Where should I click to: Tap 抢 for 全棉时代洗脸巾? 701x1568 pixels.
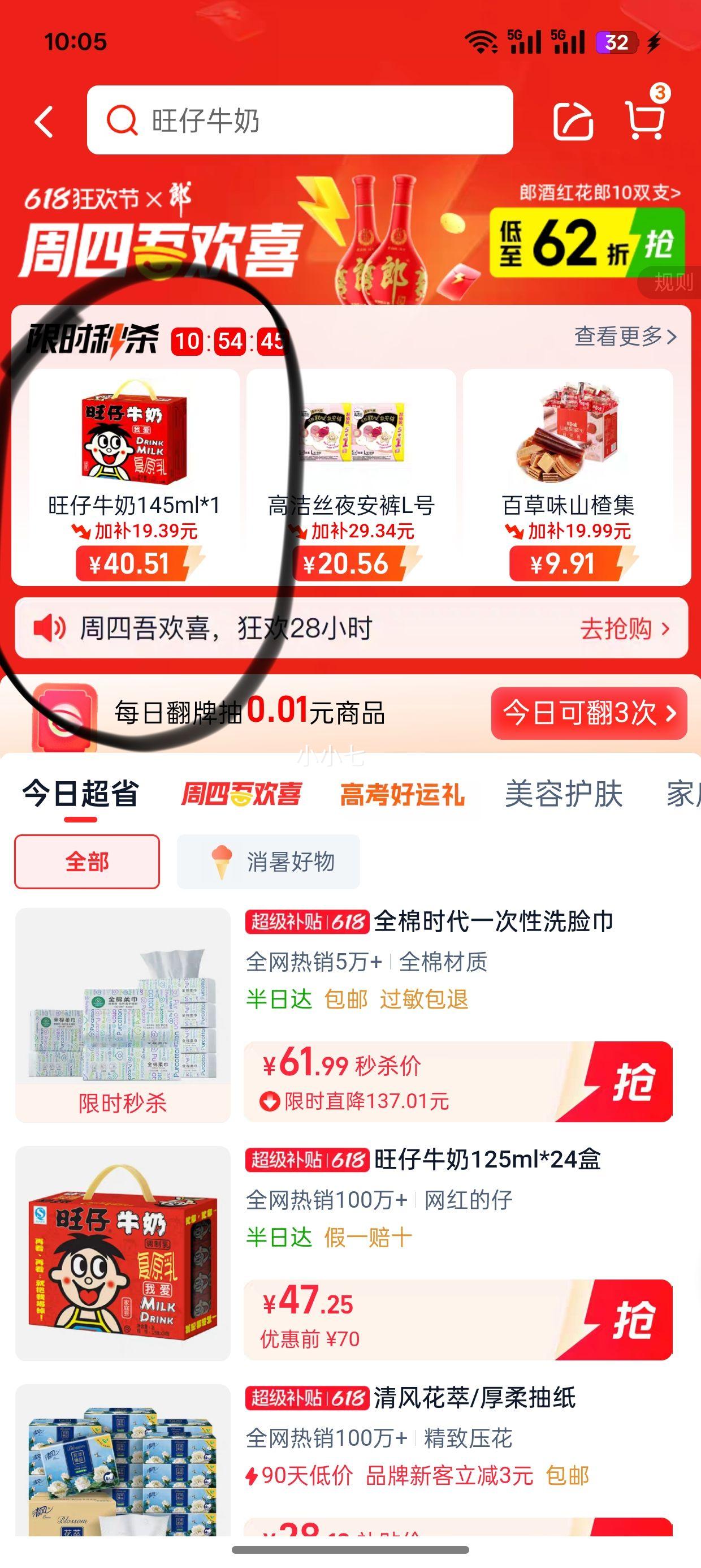tap(630, 1082)
